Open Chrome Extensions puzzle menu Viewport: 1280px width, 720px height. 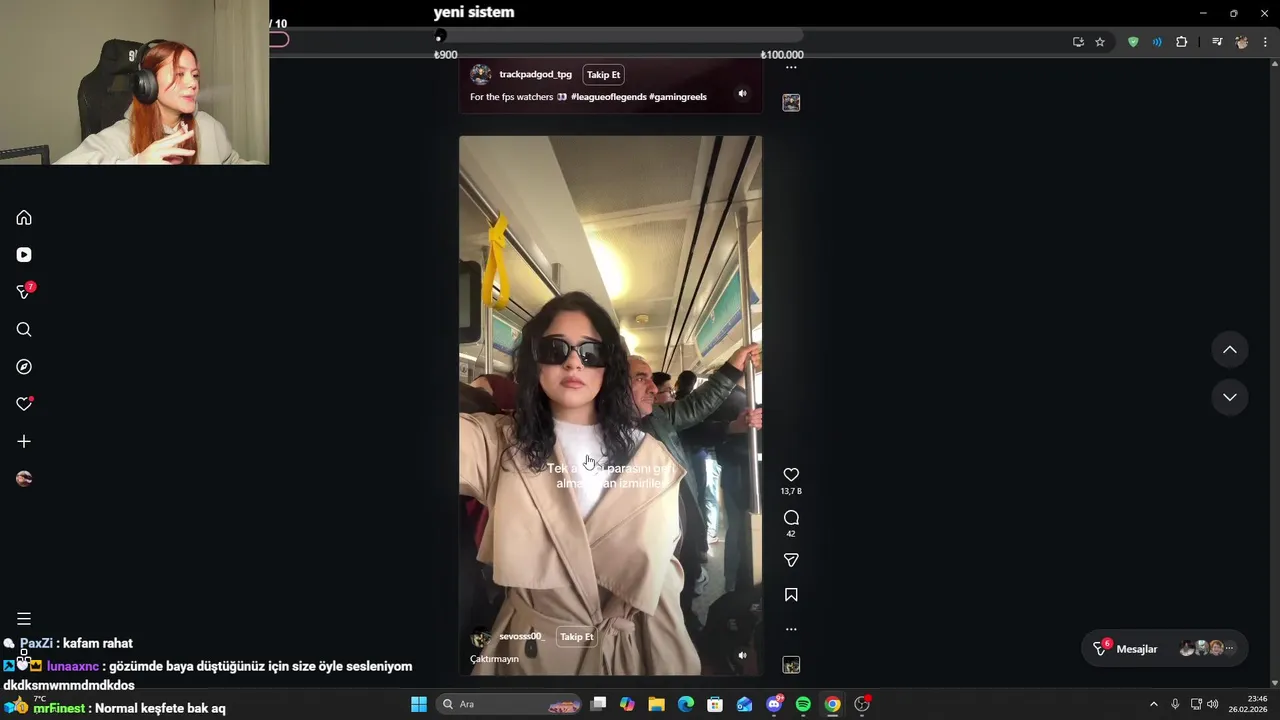1181,42
